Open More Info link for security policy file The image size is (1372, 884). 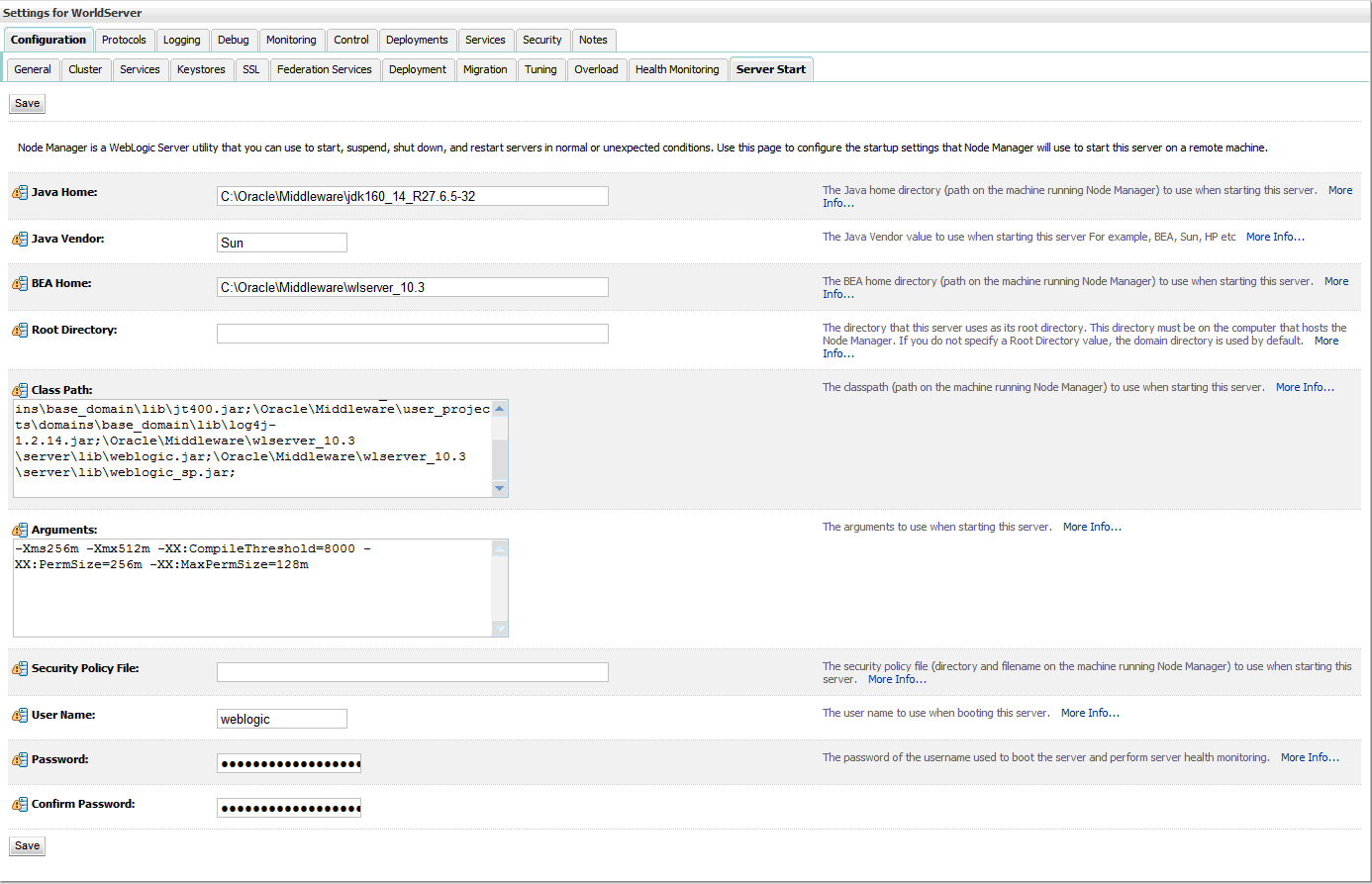point(897,679)
